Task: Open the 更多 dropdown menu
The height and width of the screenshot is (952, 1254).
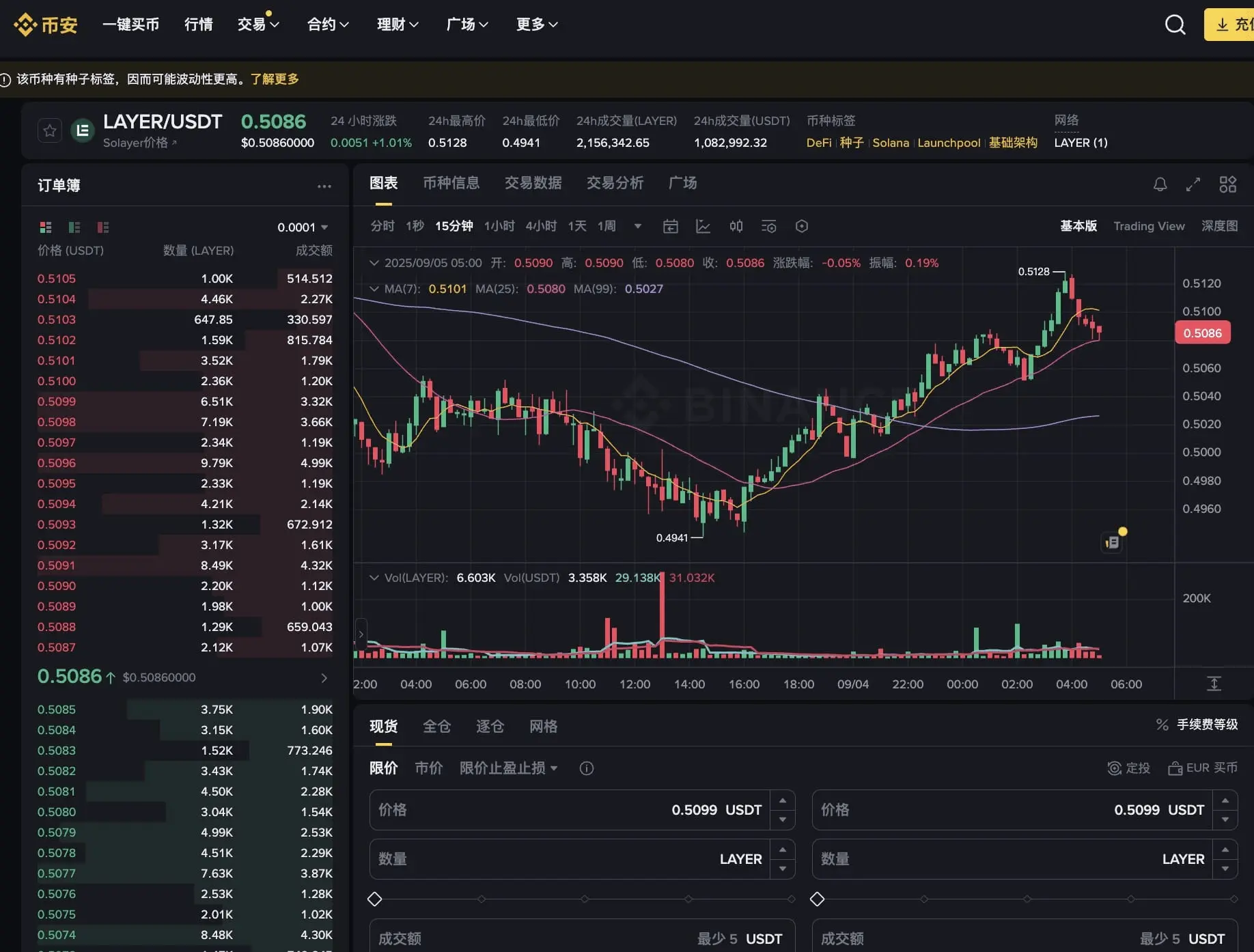Action: 537,25
